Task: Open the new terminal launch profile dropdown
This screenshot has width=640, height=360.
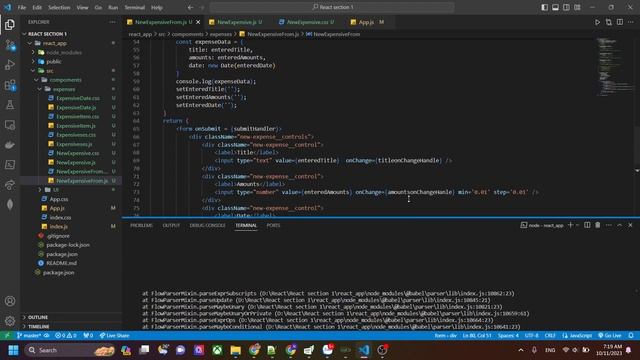Action: [x=577, y=225]
